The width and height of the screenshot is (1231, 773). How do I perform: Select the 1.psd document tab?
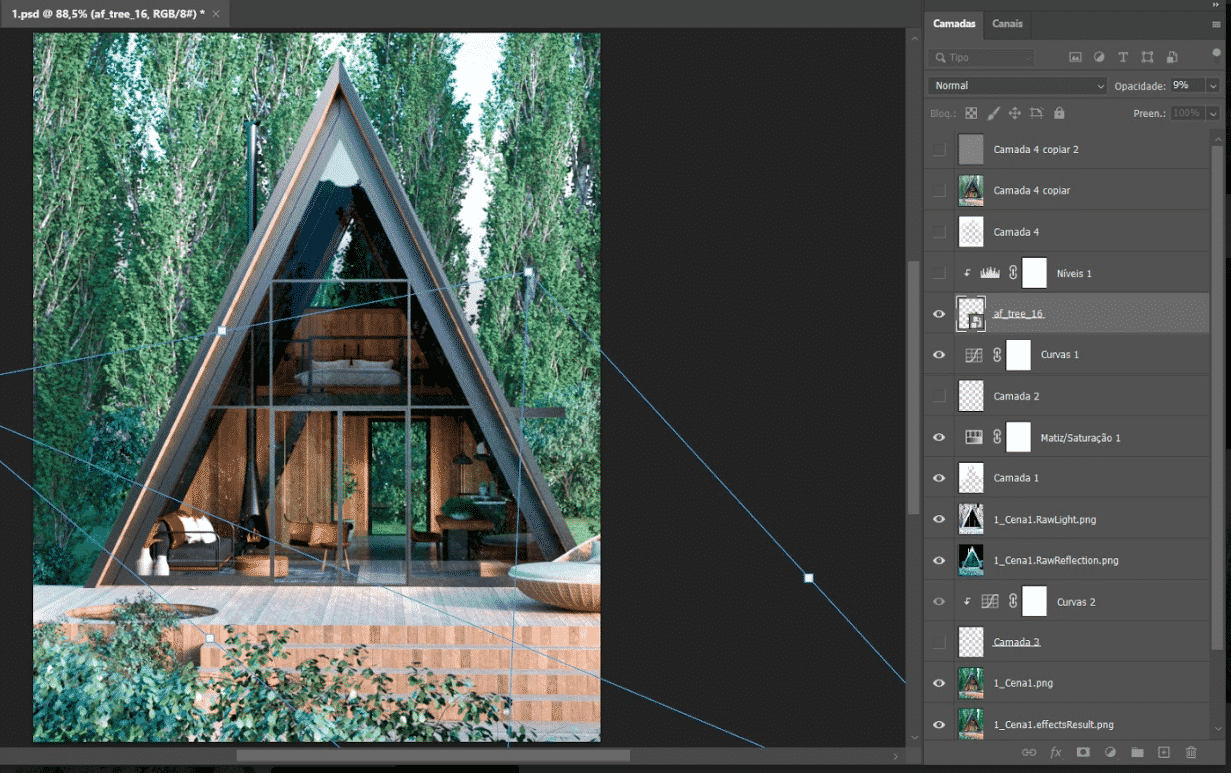(x=107, y=14)
